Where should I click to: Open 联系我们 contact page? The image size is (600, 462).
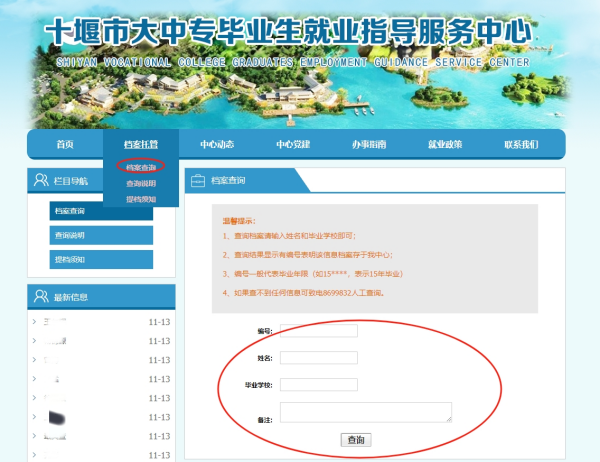[521, 144]
